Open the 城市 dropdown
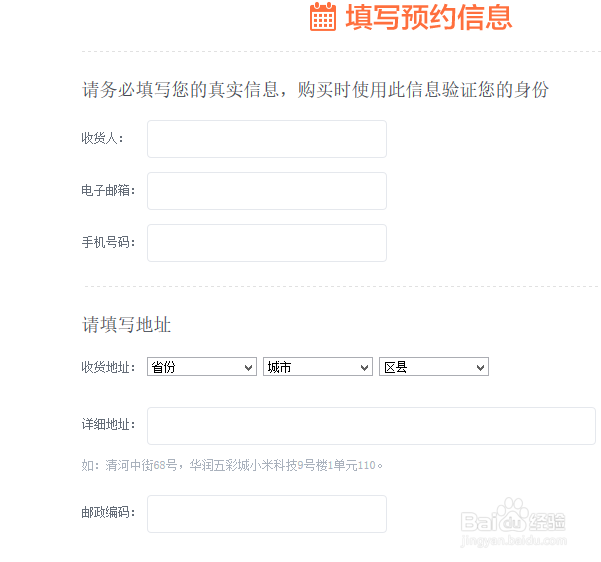Viewport: 601px width, 562px height. click(318, 367)
